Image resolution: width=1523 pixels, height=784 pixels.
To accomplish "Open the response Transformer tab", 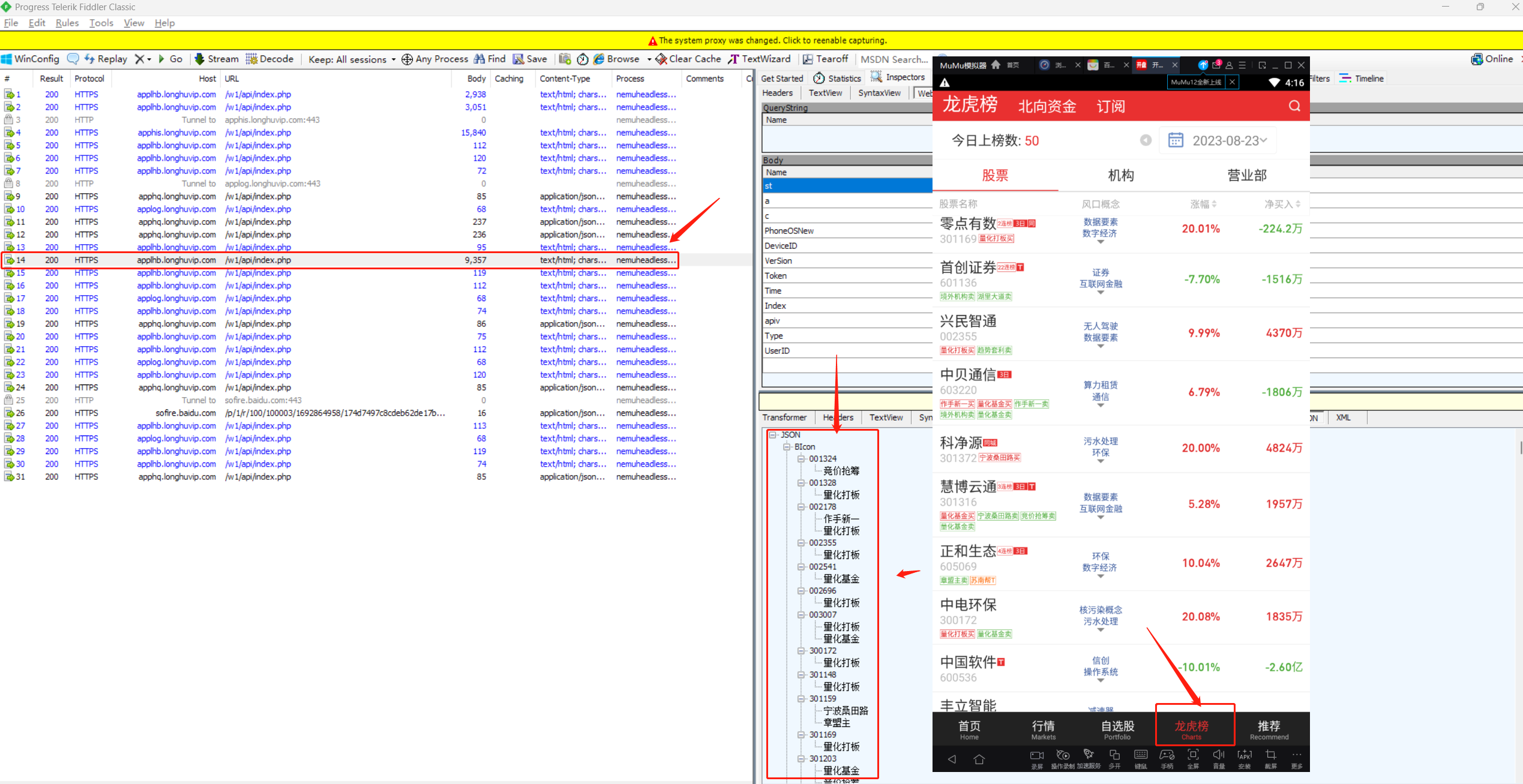I will click(784, 417).
